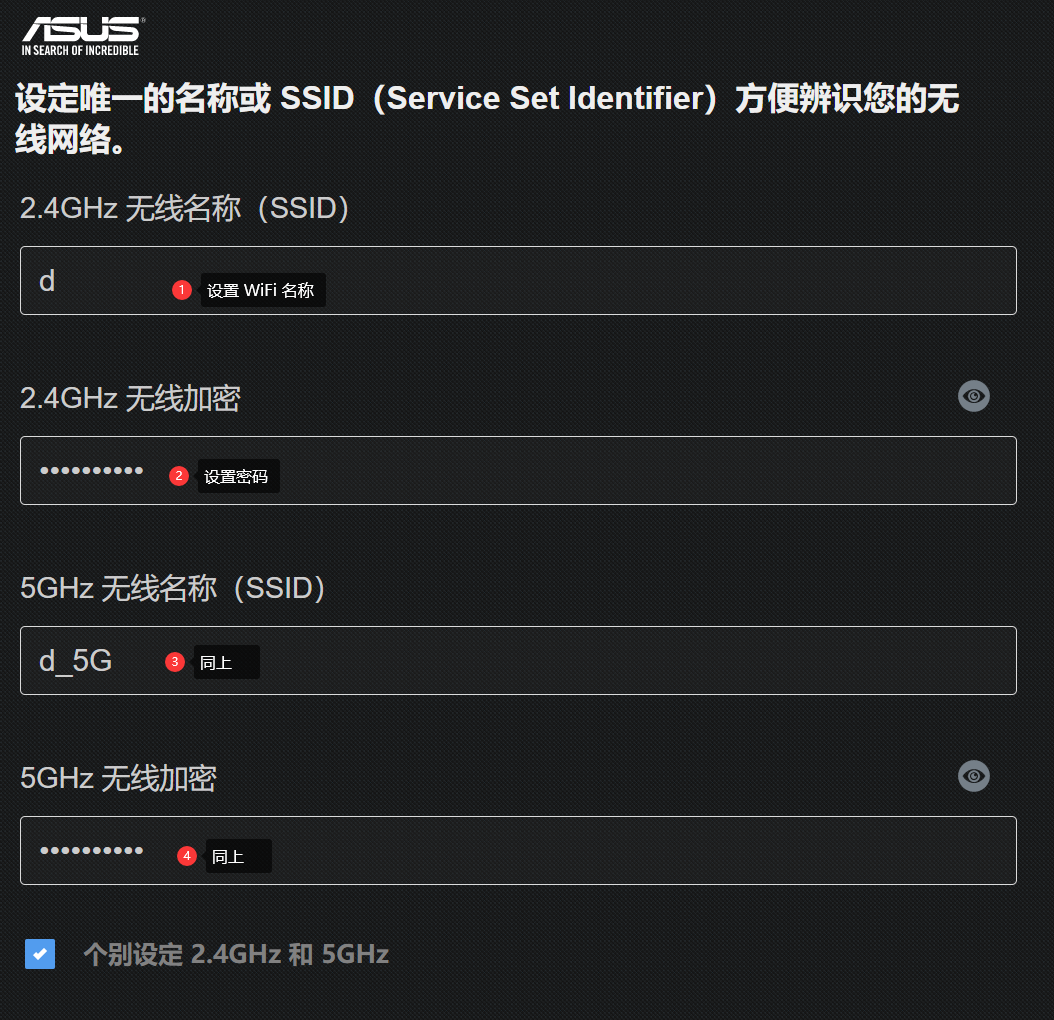
Task: Show the 5GHz wireless password
Action: tap(973, 776)
